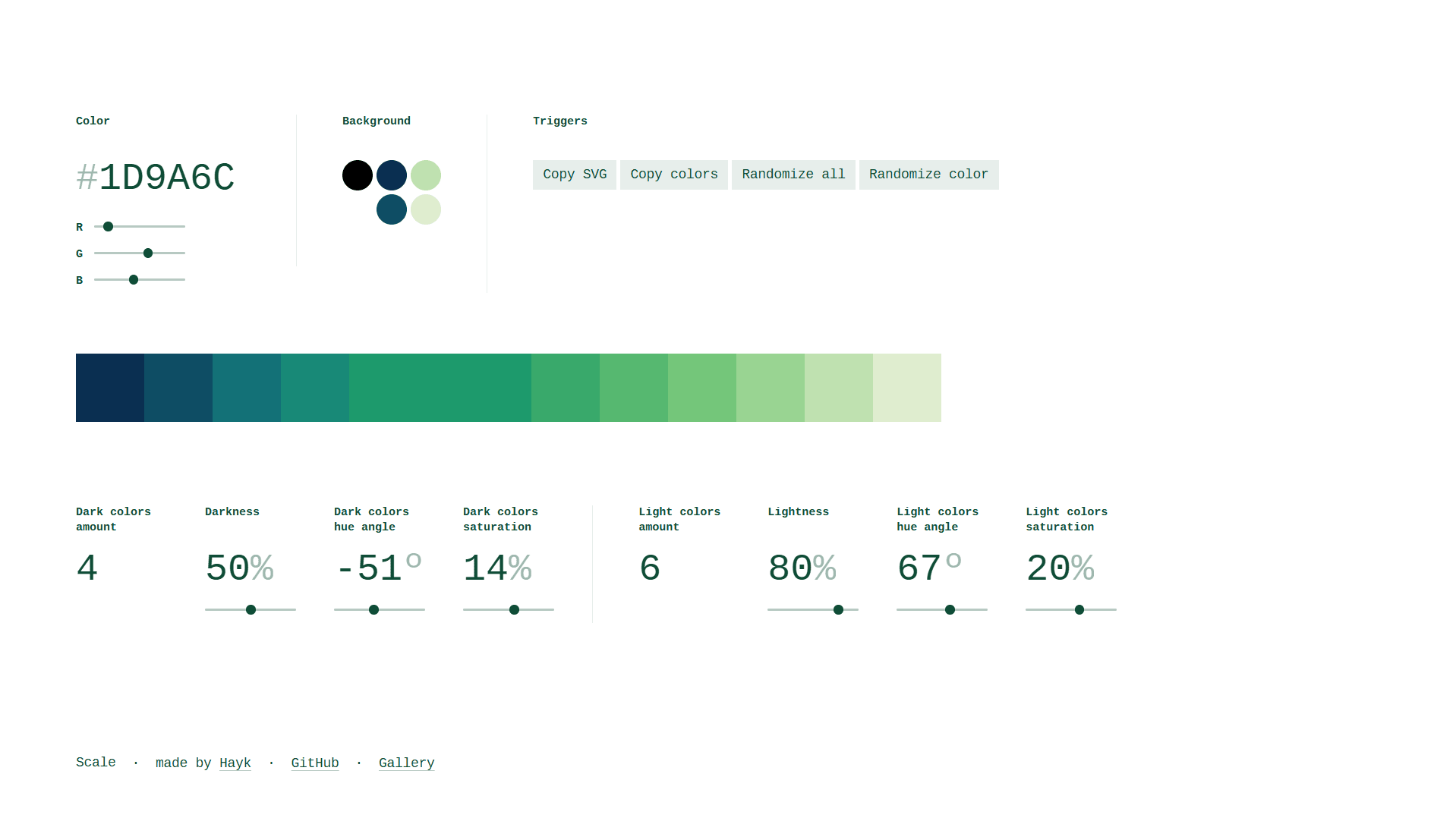
Task: Click the Light colors amount value 6
Action: click(650, 569)
